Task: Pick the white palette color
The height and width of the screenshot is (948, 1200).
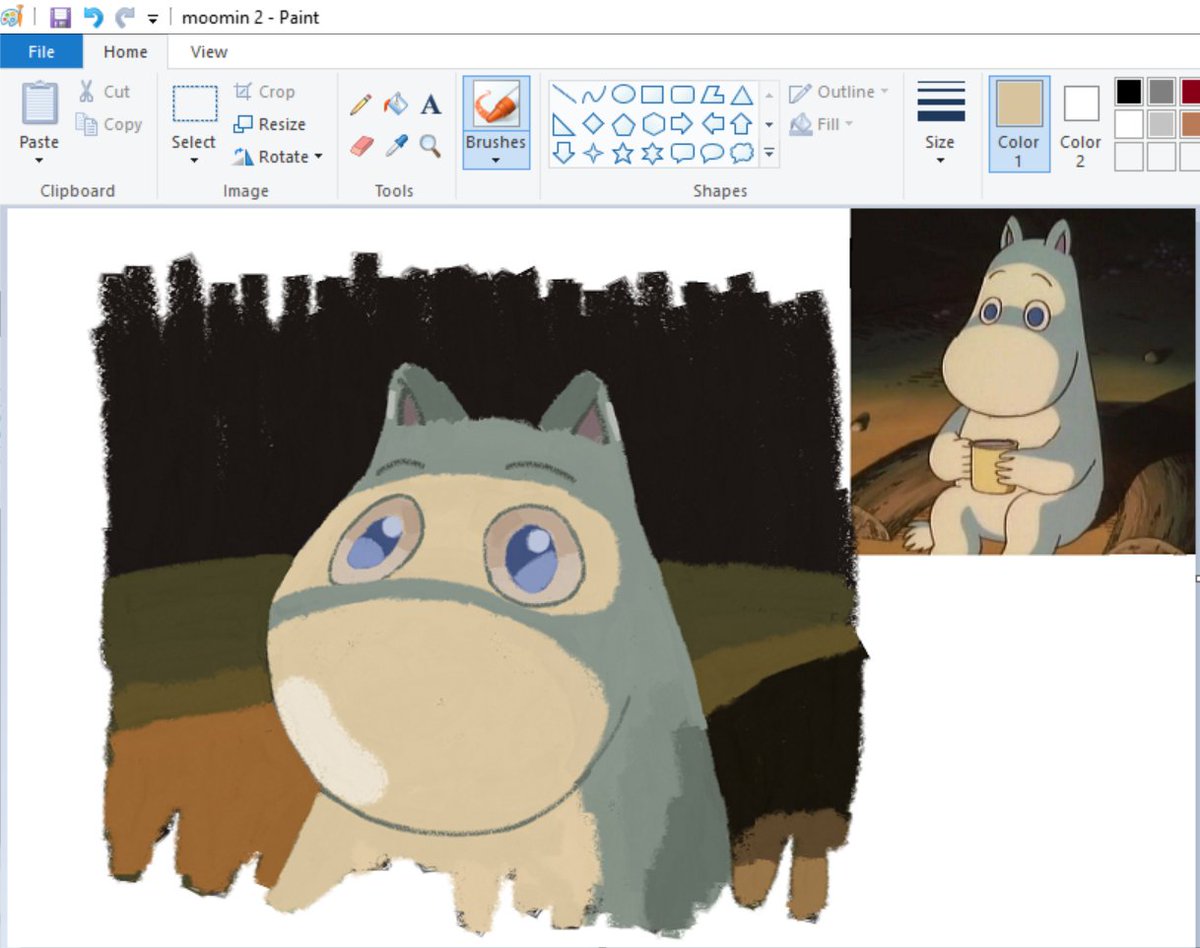Action: click(1129, 124)
